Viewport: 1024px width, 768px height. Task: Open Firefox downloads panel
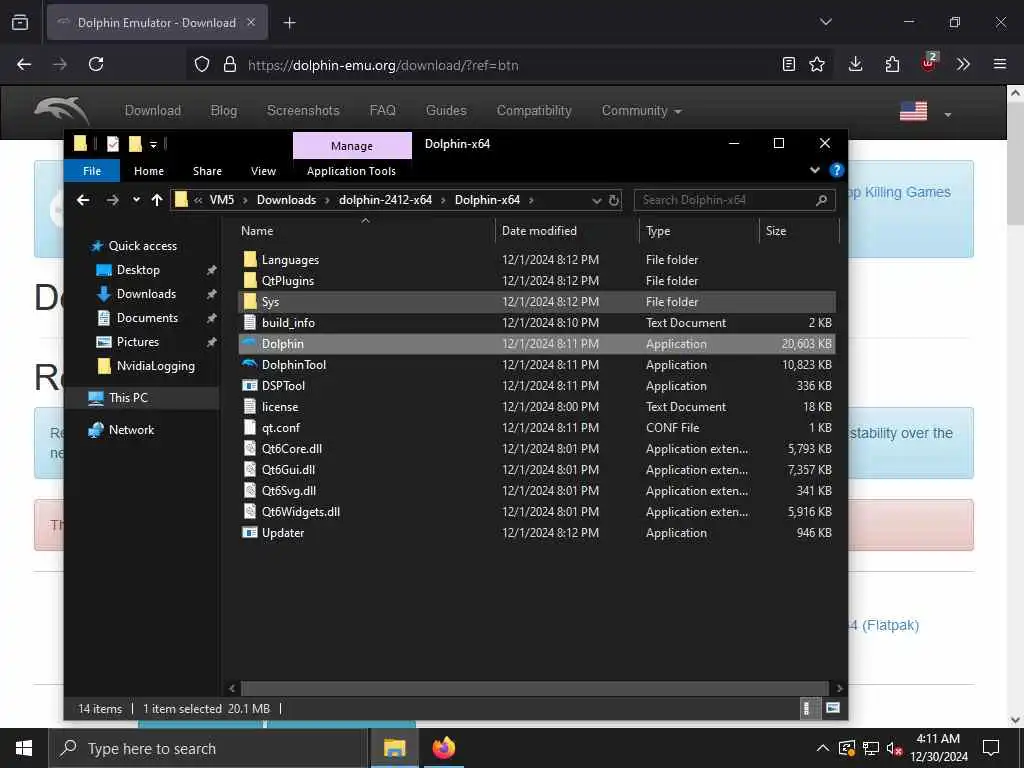[856, 64]
